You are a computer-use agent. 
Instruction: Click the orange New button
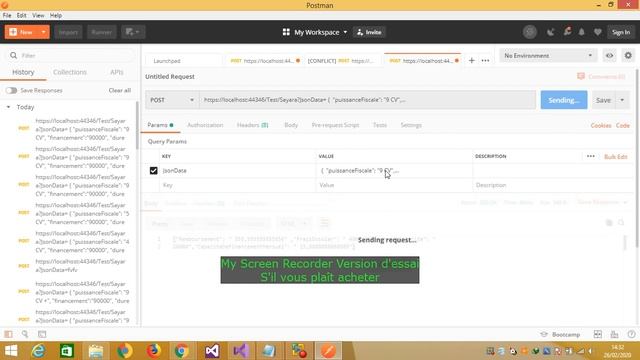21,32
